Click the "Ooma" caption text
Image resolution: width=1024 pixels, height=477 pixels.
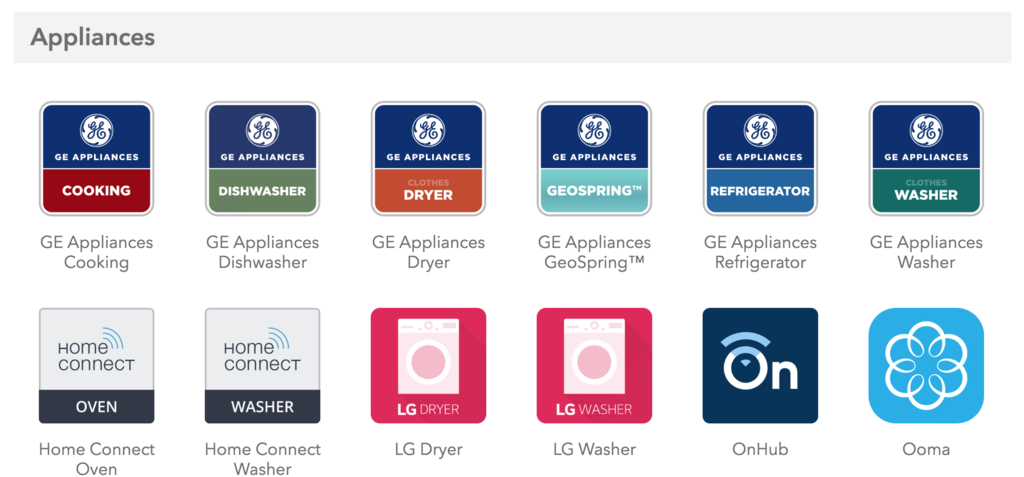[926, 450]
